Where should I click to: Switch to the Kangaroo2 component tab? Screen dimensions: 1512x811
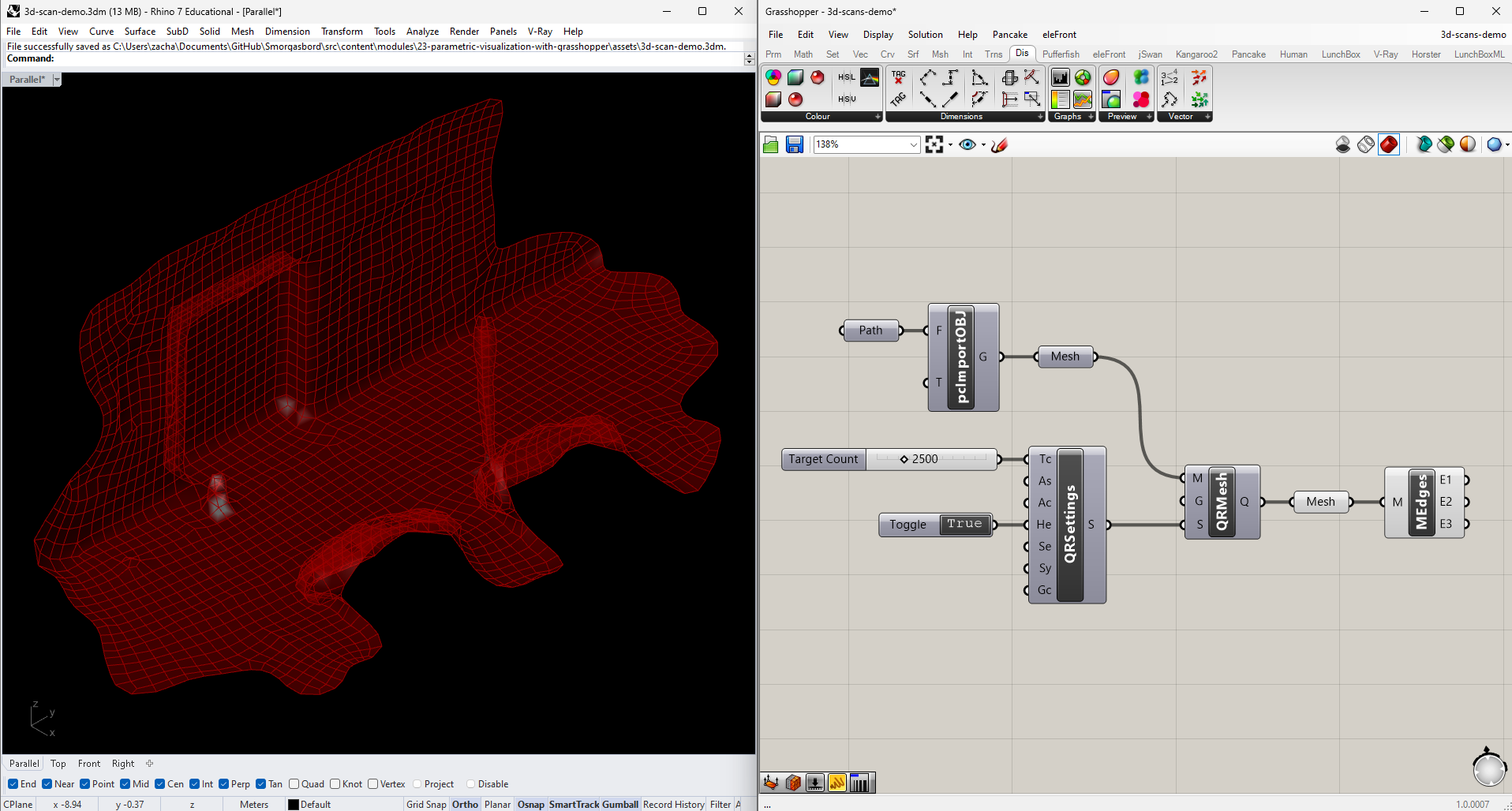point(1196,54)
